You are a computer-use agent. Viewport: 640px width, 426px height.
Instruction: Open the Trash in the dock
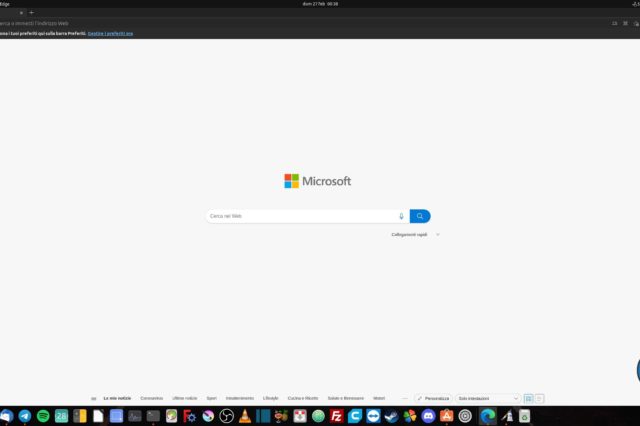524,416
